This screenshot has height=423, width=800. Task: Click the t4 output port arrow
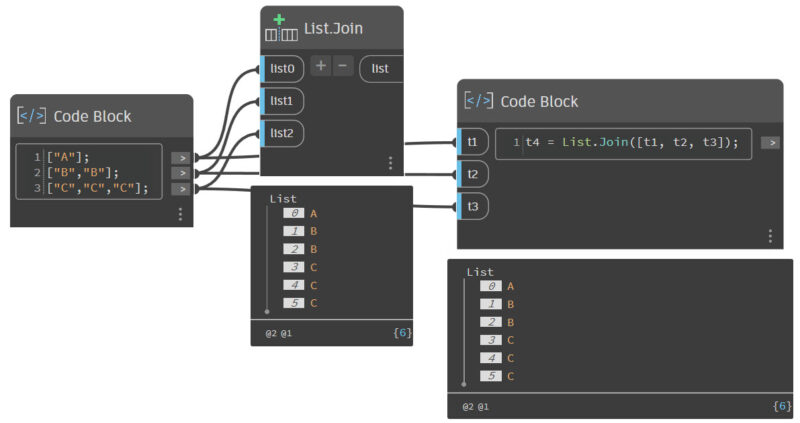tap(770, 143)
